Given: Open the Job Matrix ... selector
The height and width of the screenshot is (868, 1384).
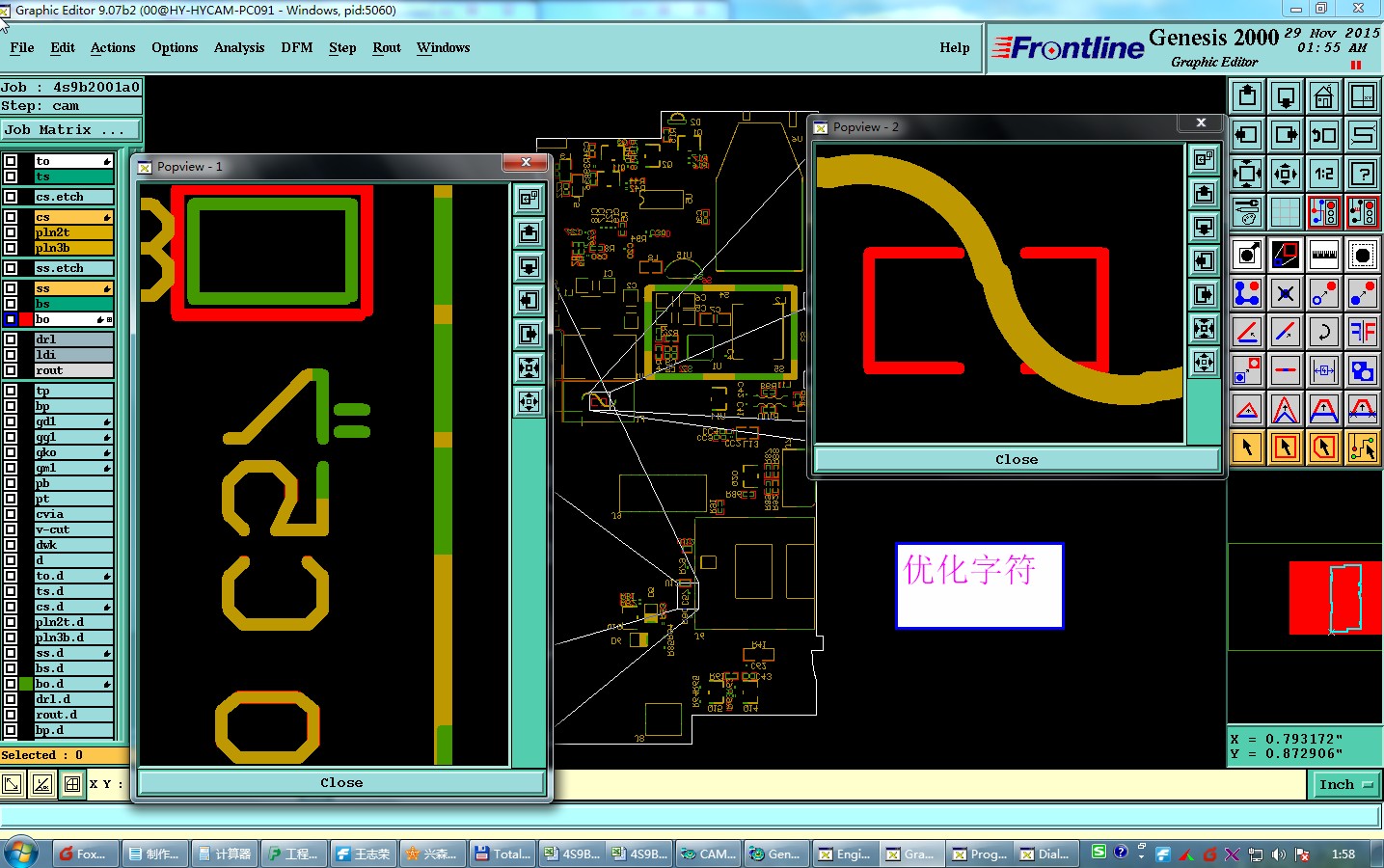Looking at the screenshot, I should 70,129.
